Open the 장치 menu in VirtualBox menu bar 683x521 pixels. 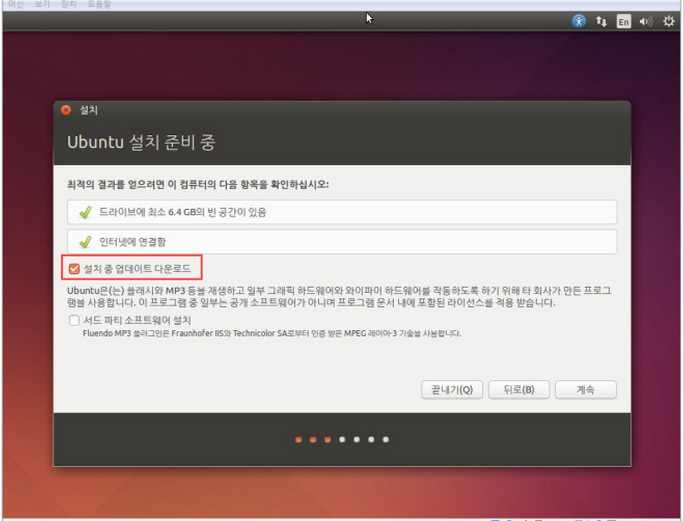[68, 4]
